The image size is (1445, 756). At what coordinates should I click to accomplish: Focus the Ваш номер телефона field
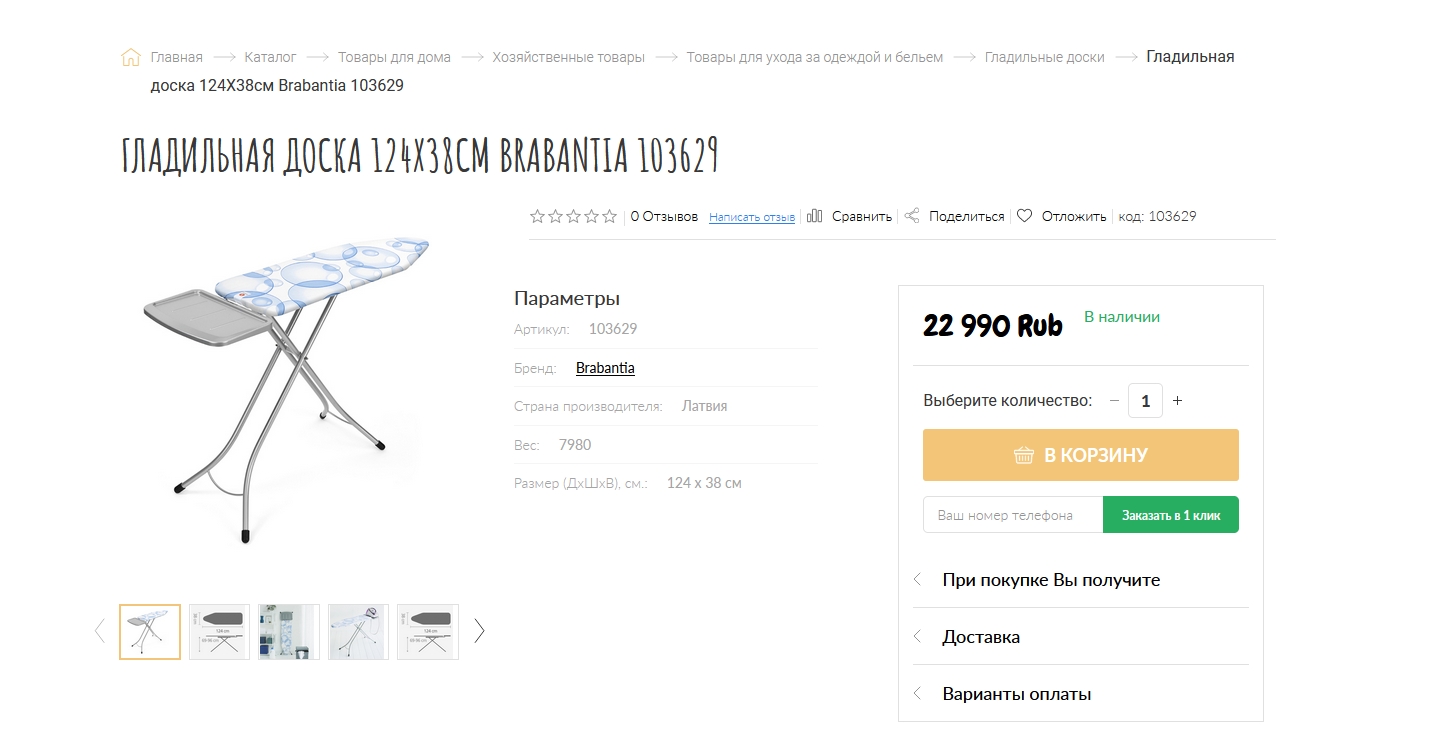pos(1013,515)
